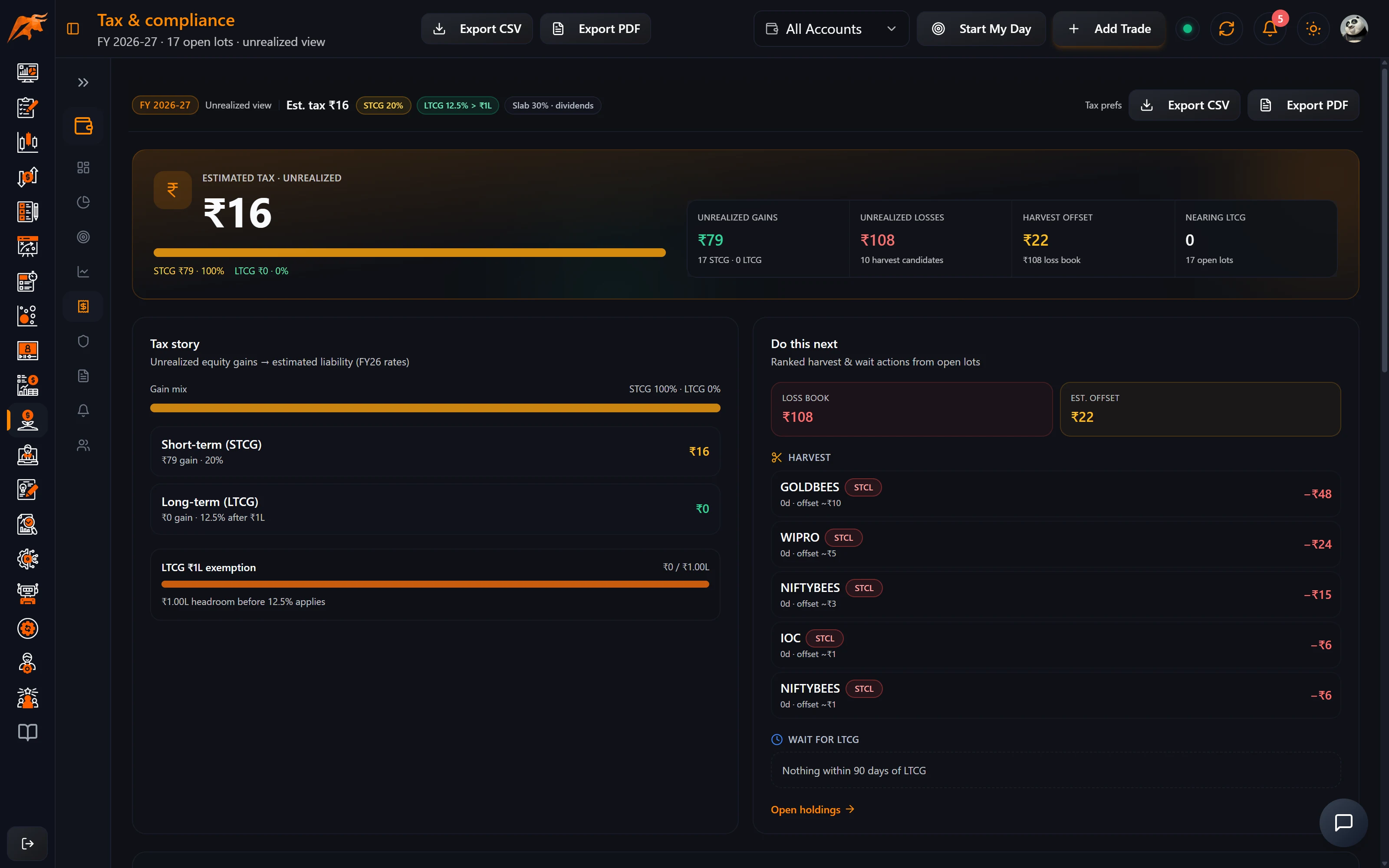Open the book icon in left rail
This screenshot has height=868, width=1389.
coord(27,732)
